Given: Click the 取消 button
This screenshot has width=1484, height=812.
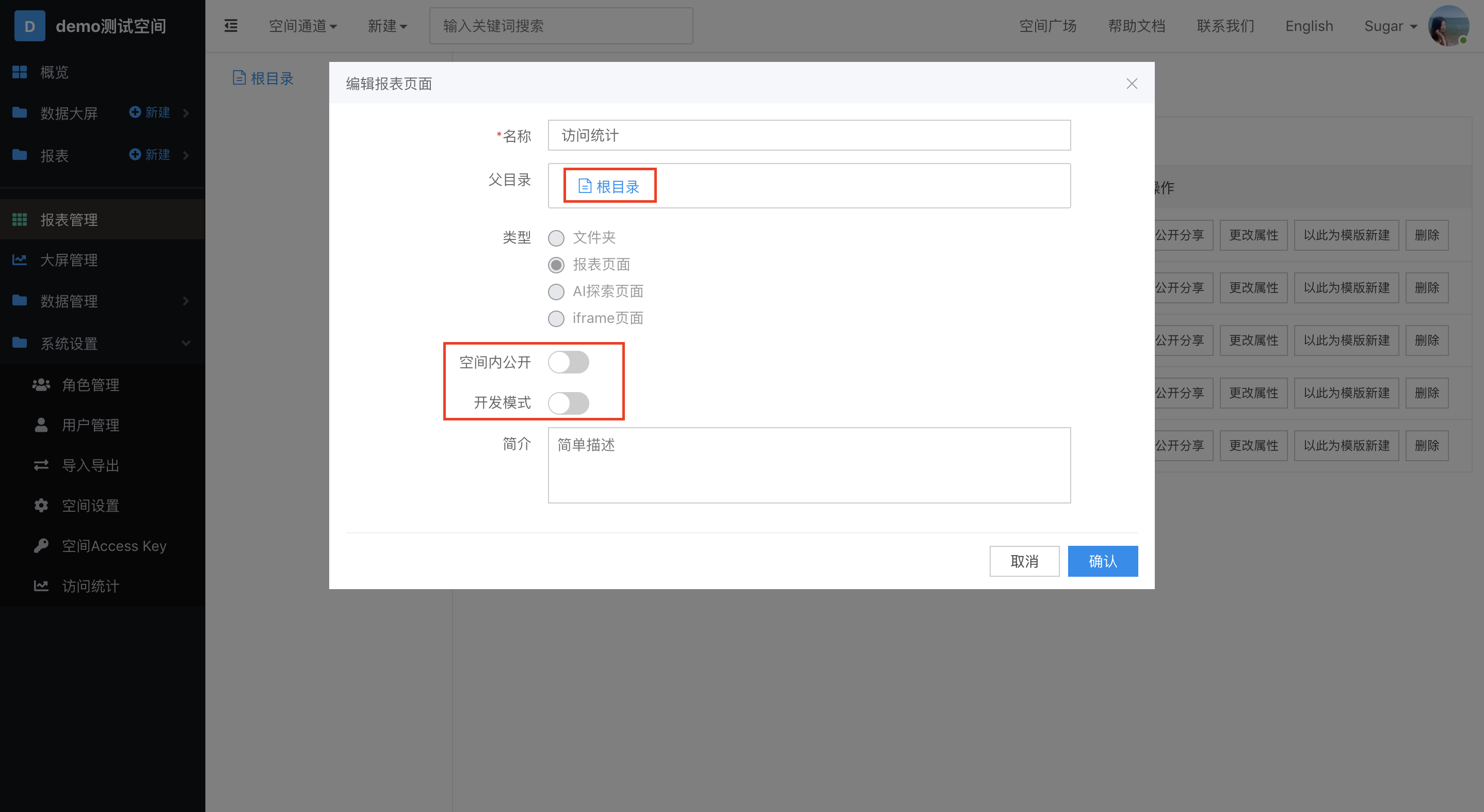Looking at the screenshot, I should point(1024,561).
